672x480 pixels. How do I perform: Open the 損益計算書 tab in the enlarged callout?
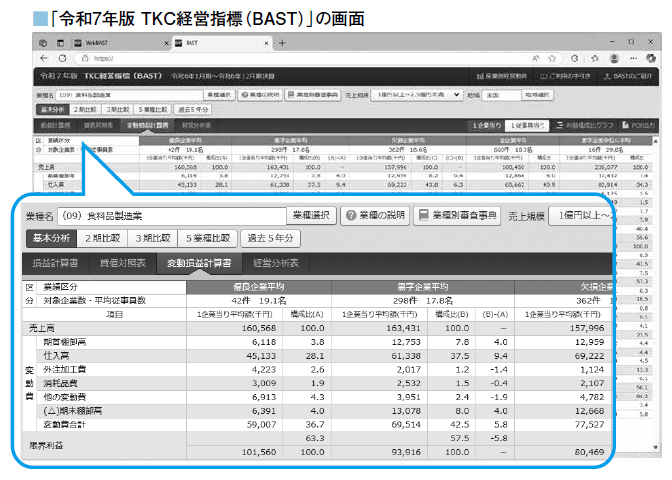pos(56,263)
